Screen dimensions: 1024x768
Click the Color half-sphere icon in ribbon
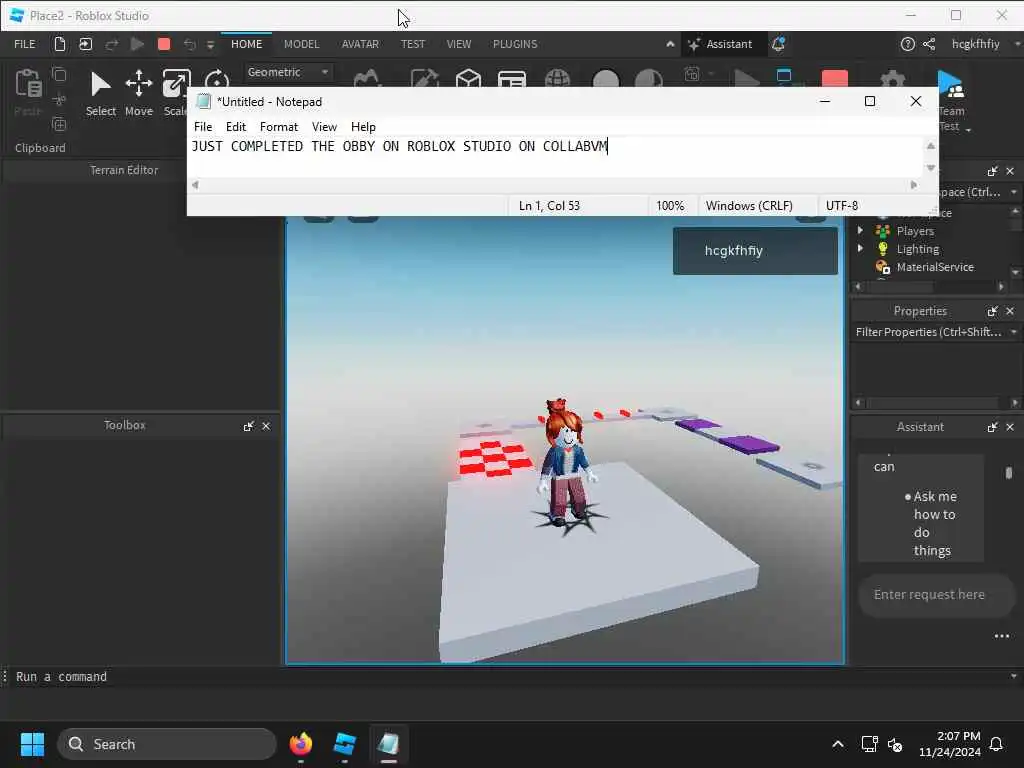pos(648,78)
